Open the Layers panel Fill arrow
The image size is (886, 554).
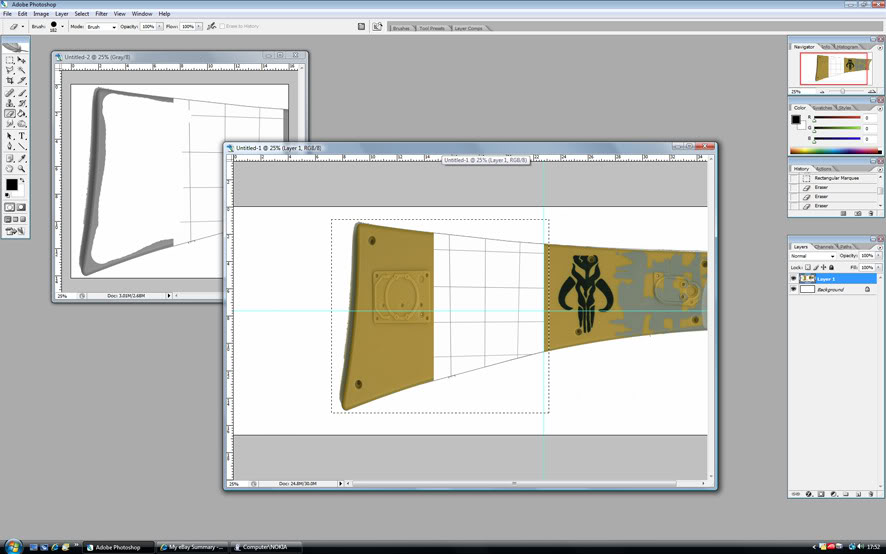coord(879,267)
